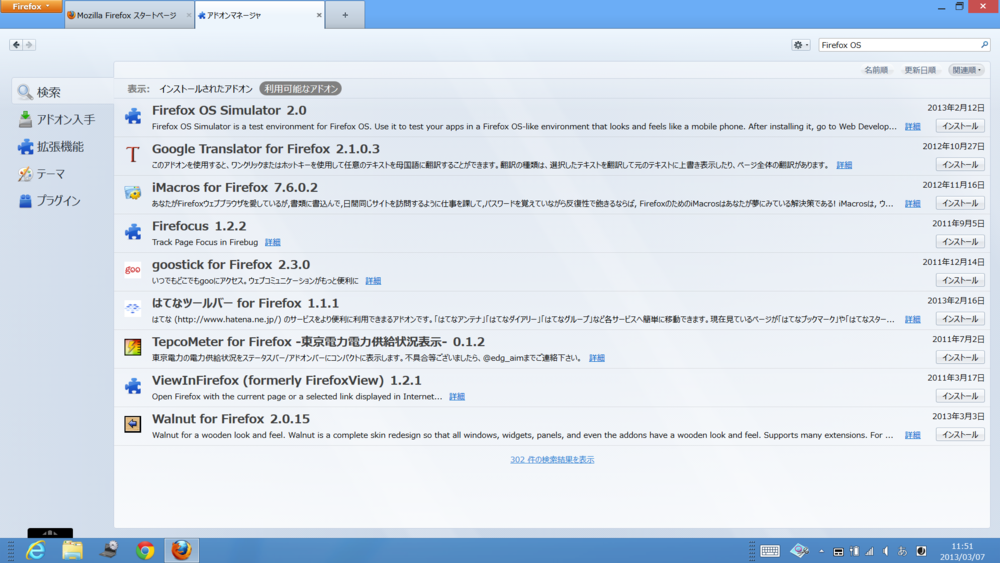
Task: Open 詳細 link for Google Translator
Action: (844, 165)
